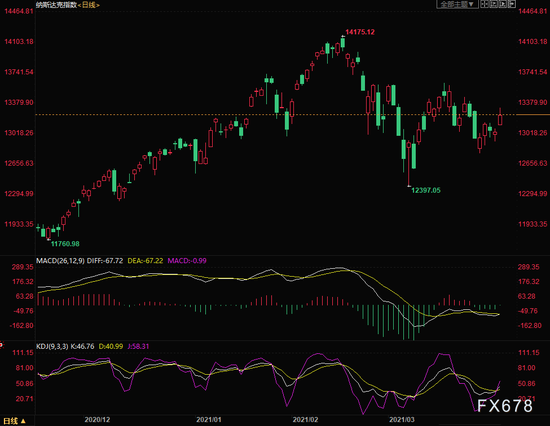Click the 50.86 label on the right KDJ axis

526,384
